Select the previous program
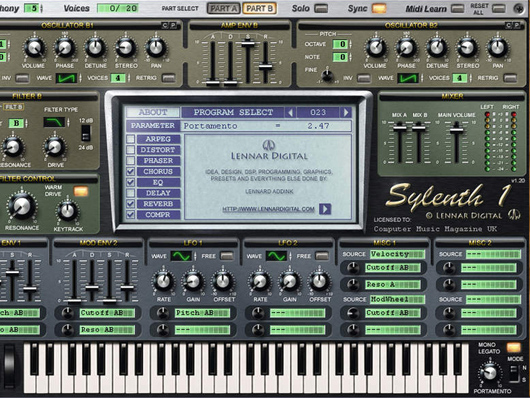 (x=290, y=112)
